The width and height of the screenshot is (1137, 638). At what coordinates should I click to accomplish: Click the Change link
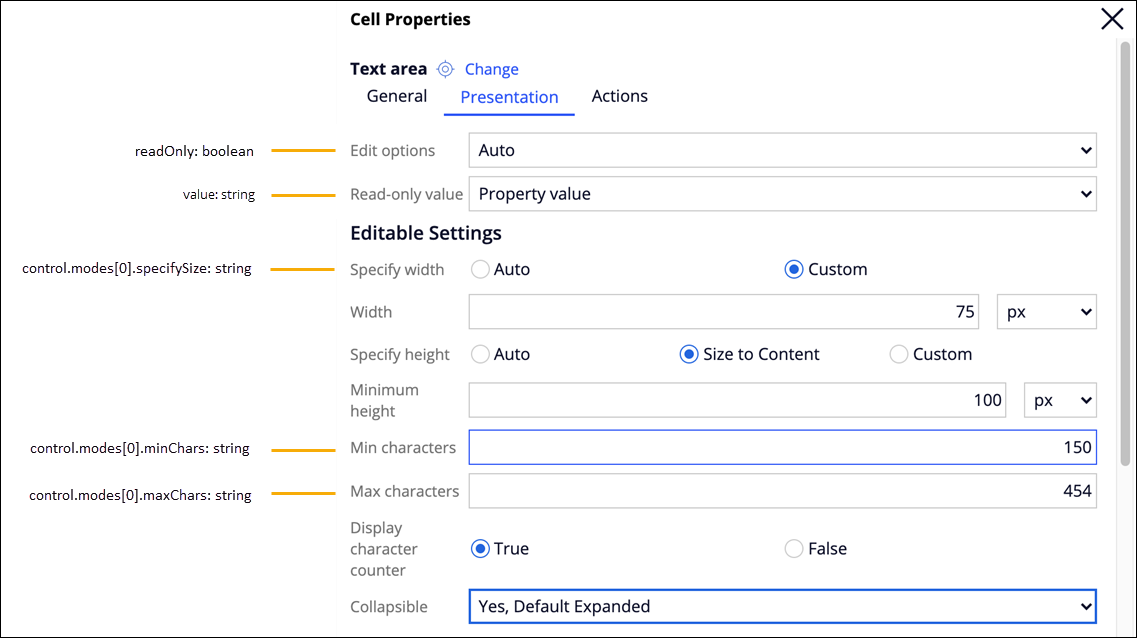491,69
